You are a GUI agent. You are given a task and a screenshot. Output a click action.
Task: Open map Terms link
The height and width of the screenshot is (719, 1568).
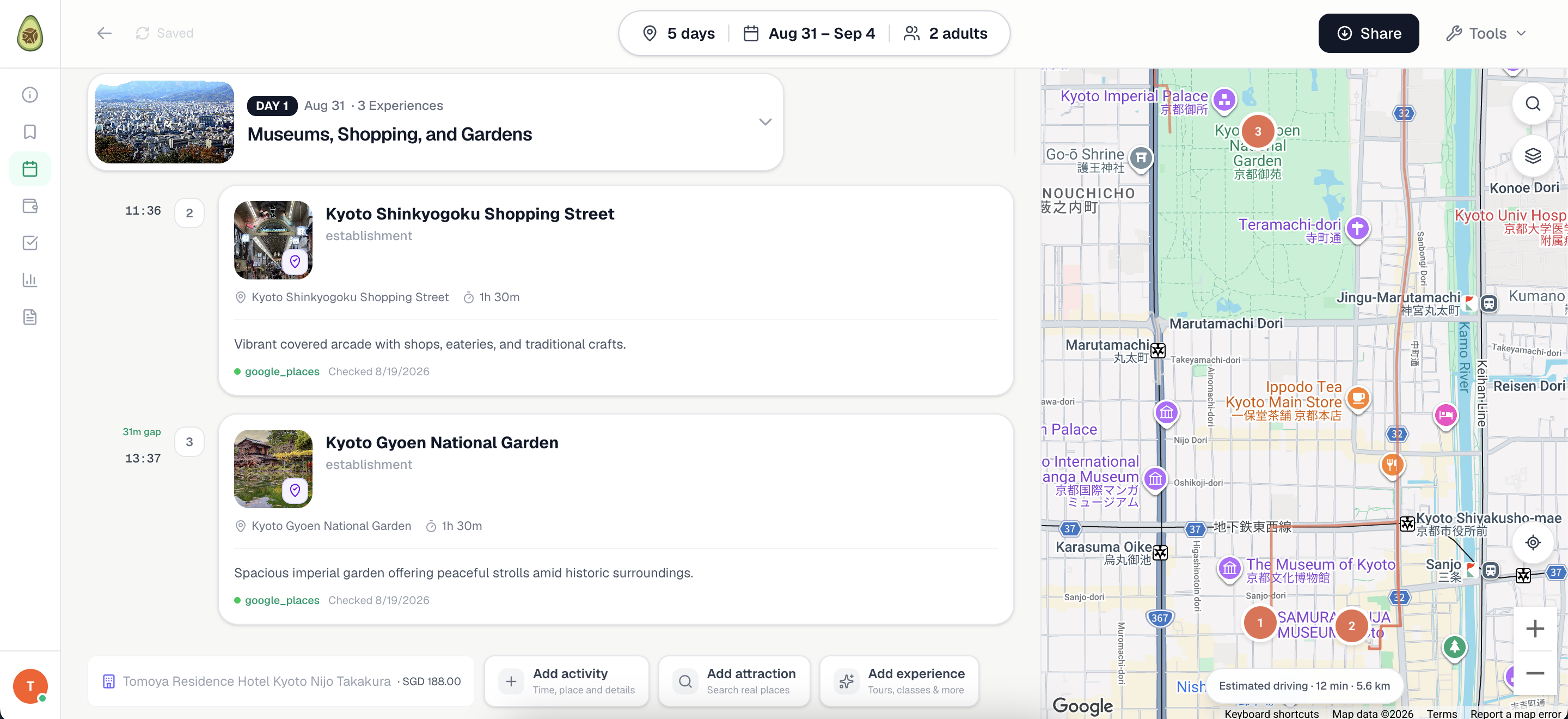point(1441,714)
